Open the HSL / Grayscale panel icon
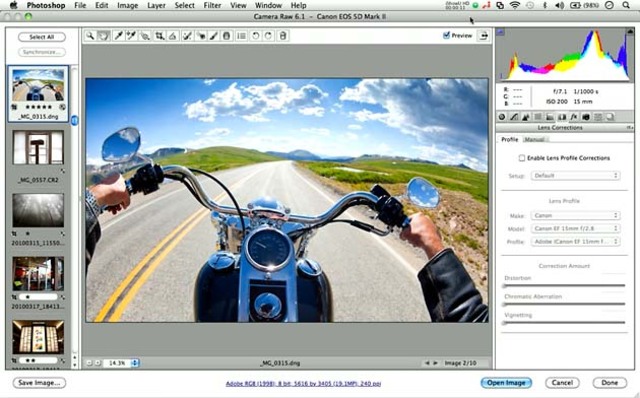The image size is (640, 398). tap(538, 117)
